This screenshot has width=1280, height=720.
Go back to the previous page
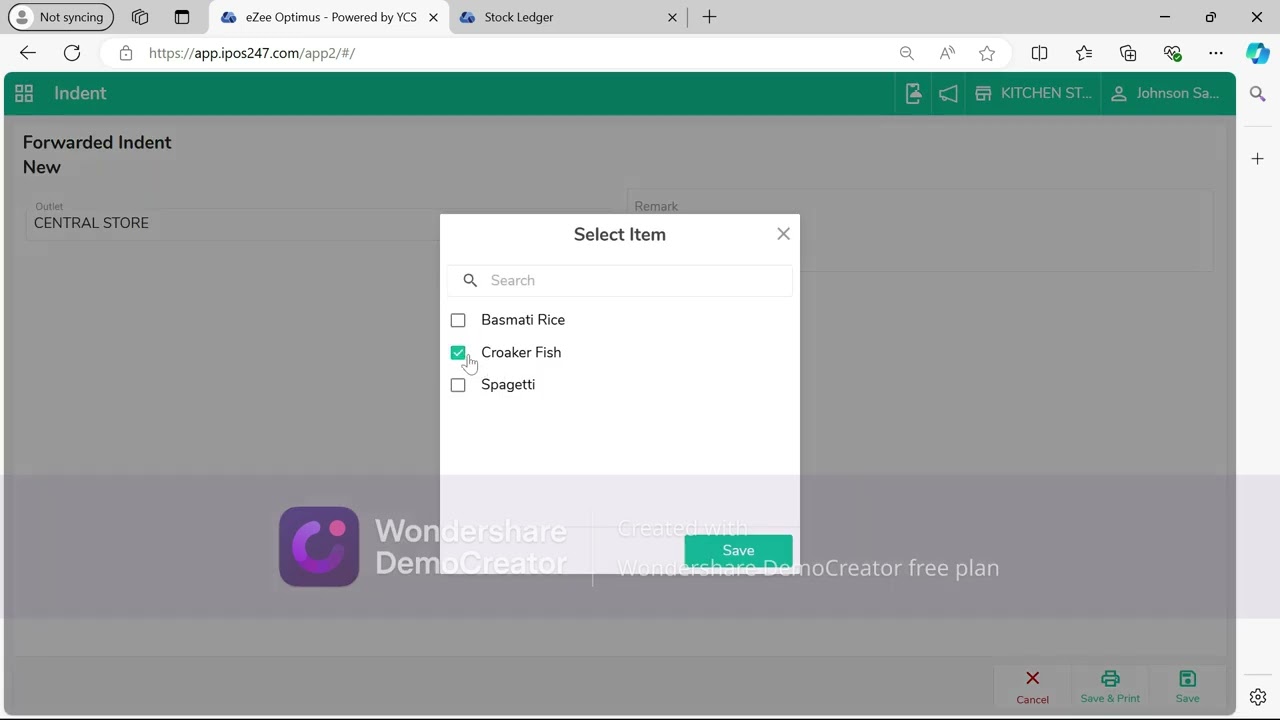(x=28, y=53)
